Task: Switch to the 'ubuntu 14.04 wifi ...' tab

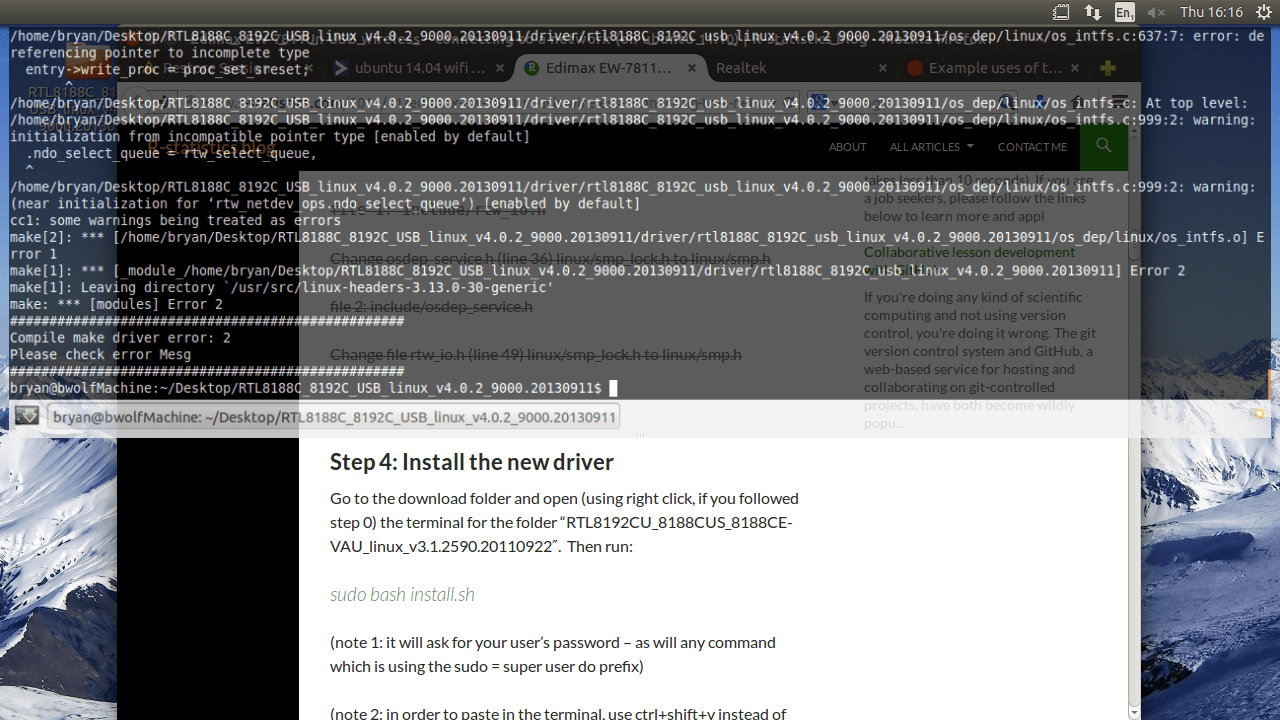Action: 419,68
